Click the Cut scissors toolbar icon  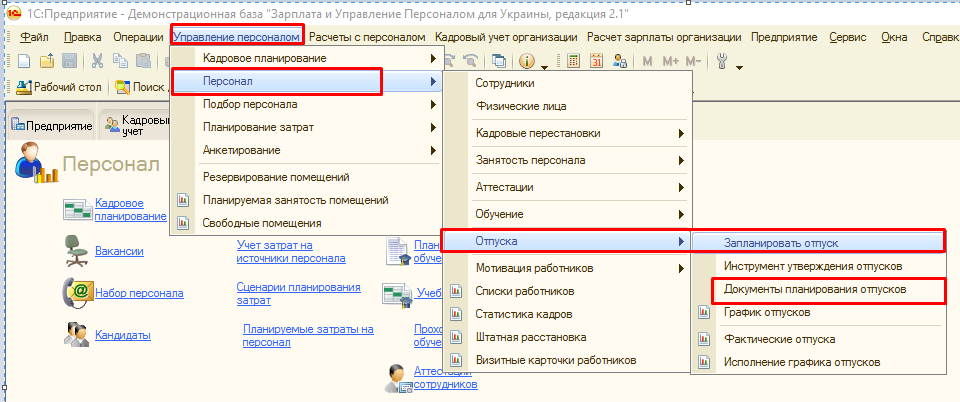click(x=97, y=61)
